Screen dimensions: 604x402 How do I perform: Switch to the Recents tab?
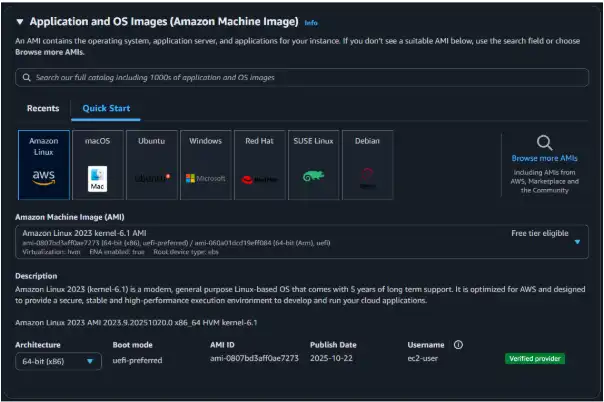43,108
